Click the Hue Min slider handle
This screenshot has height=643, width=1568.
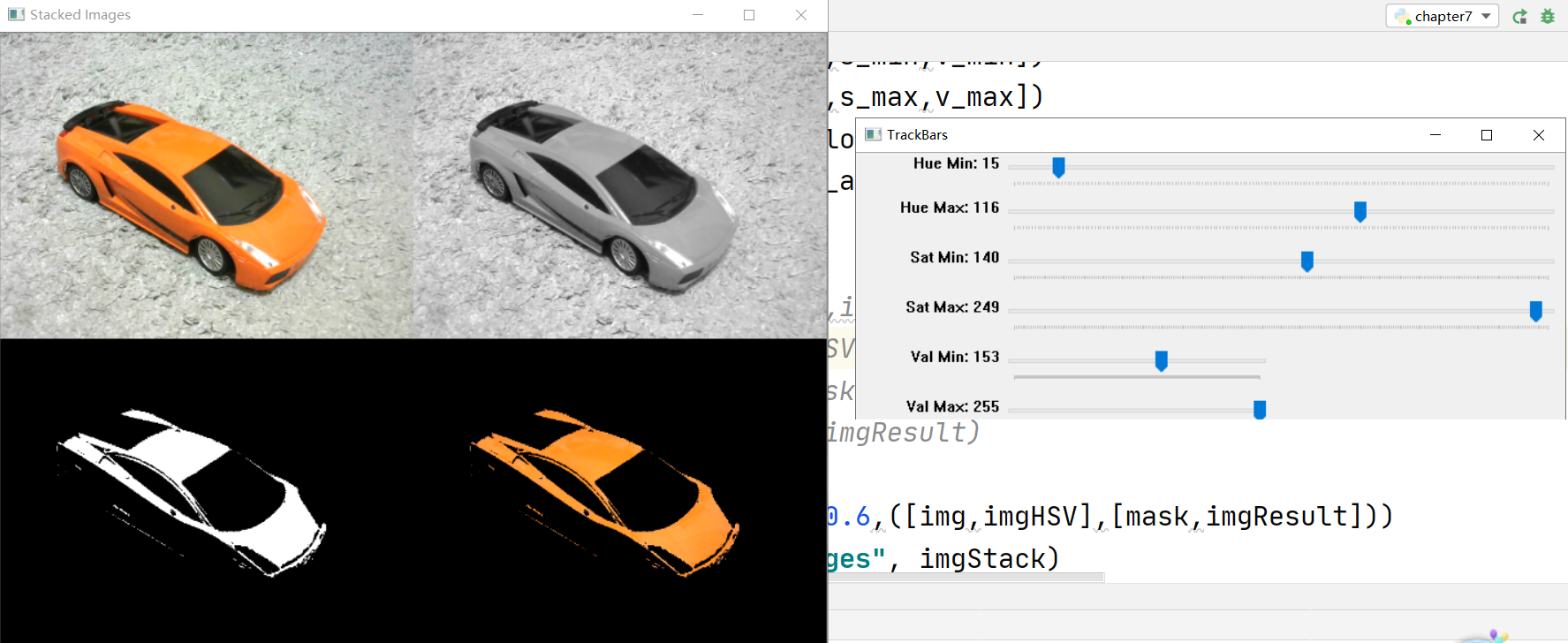pyautogui.click(x=1058, y=167)
